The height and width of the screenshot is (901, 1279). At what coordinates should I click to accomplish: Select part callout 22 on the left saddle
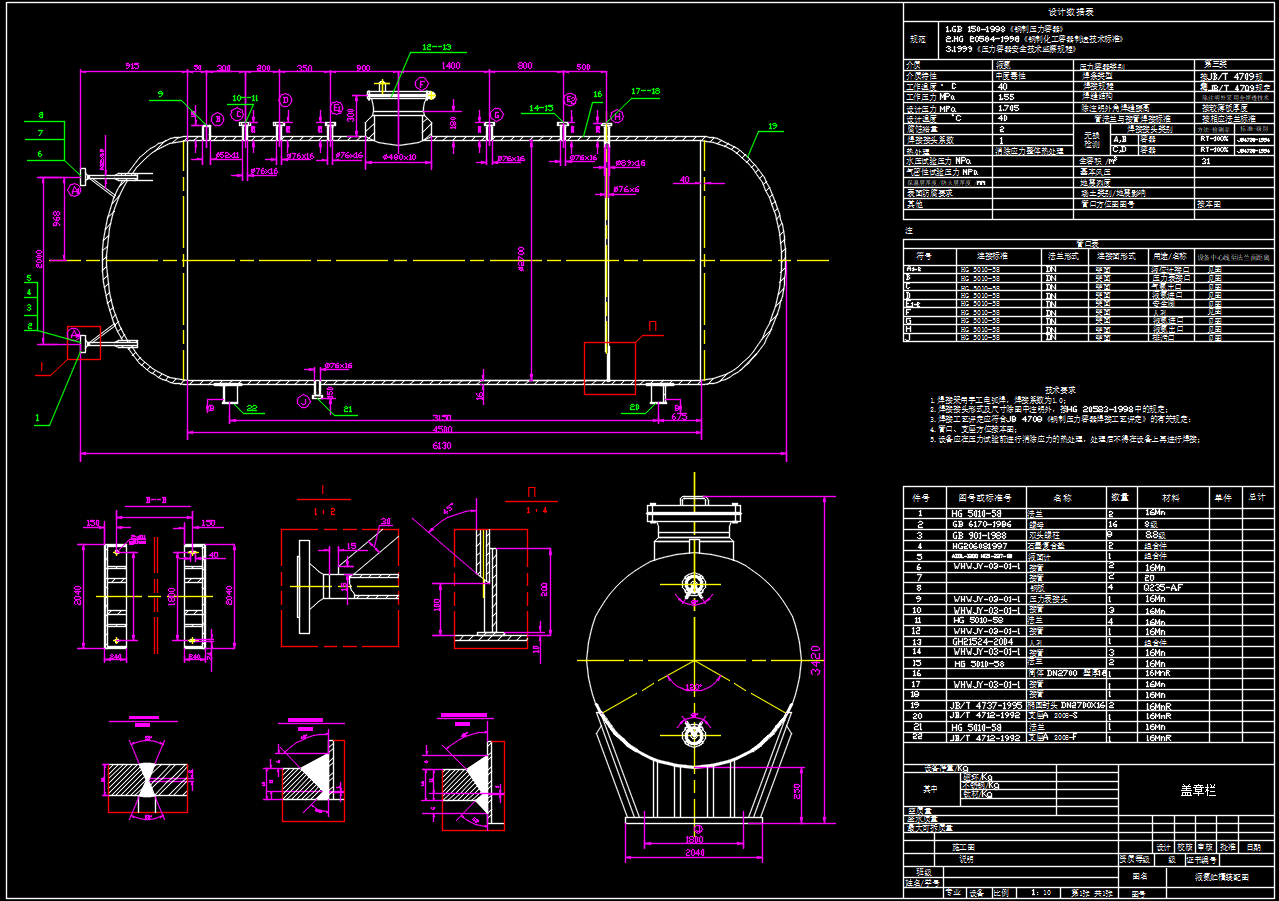pos(251,408)
